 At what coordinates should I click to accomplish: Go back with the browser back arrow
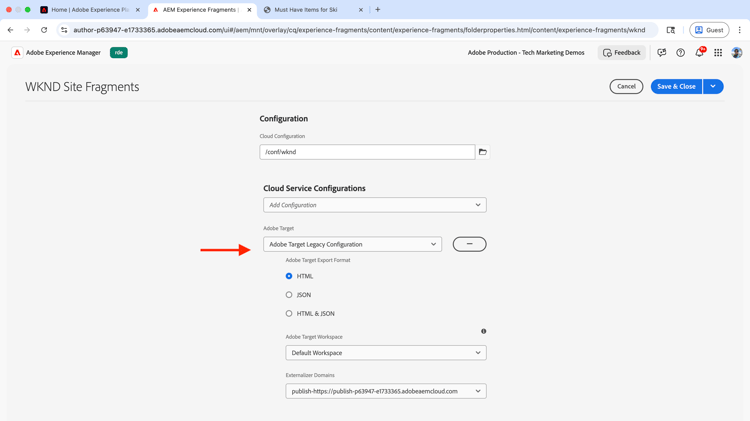click(x=11, y=30)
